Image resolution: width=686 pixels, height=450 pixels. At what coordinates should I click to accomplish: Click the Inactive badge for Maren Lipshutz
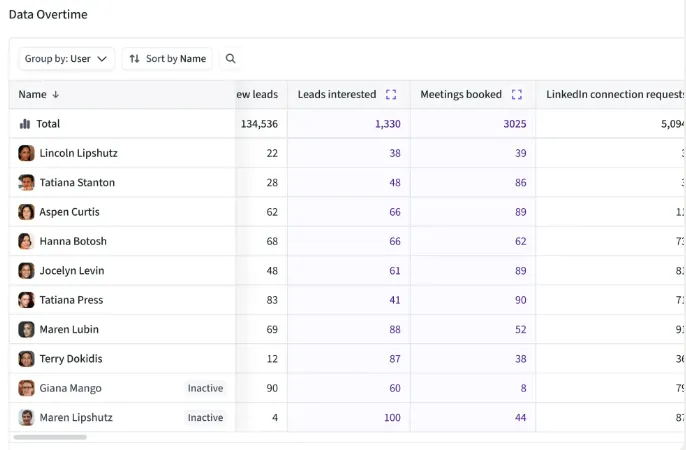205,418
